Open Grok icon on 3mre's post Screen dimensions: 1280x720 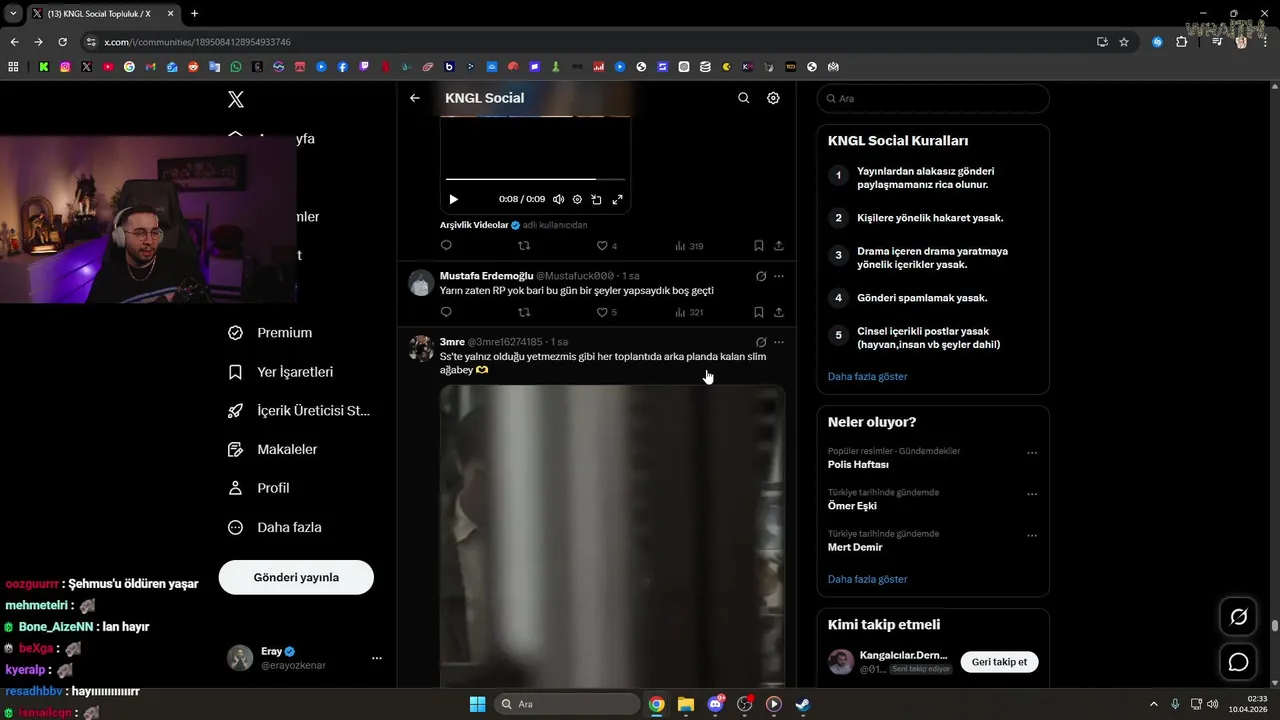761,342
